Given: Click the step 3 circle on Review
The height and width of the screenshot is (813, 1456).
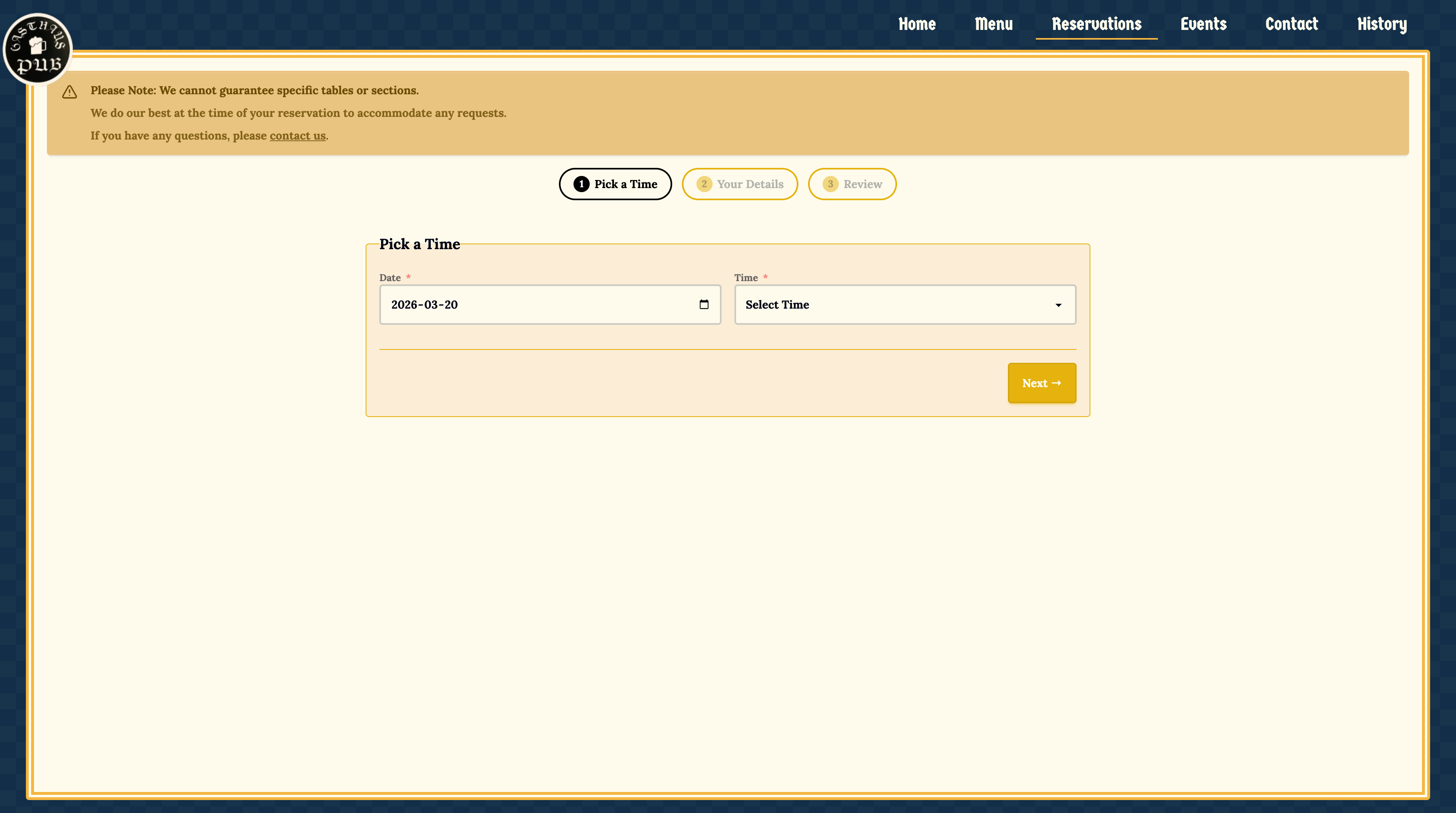Looking at the screenshot, I should click(x=830, y=184).
